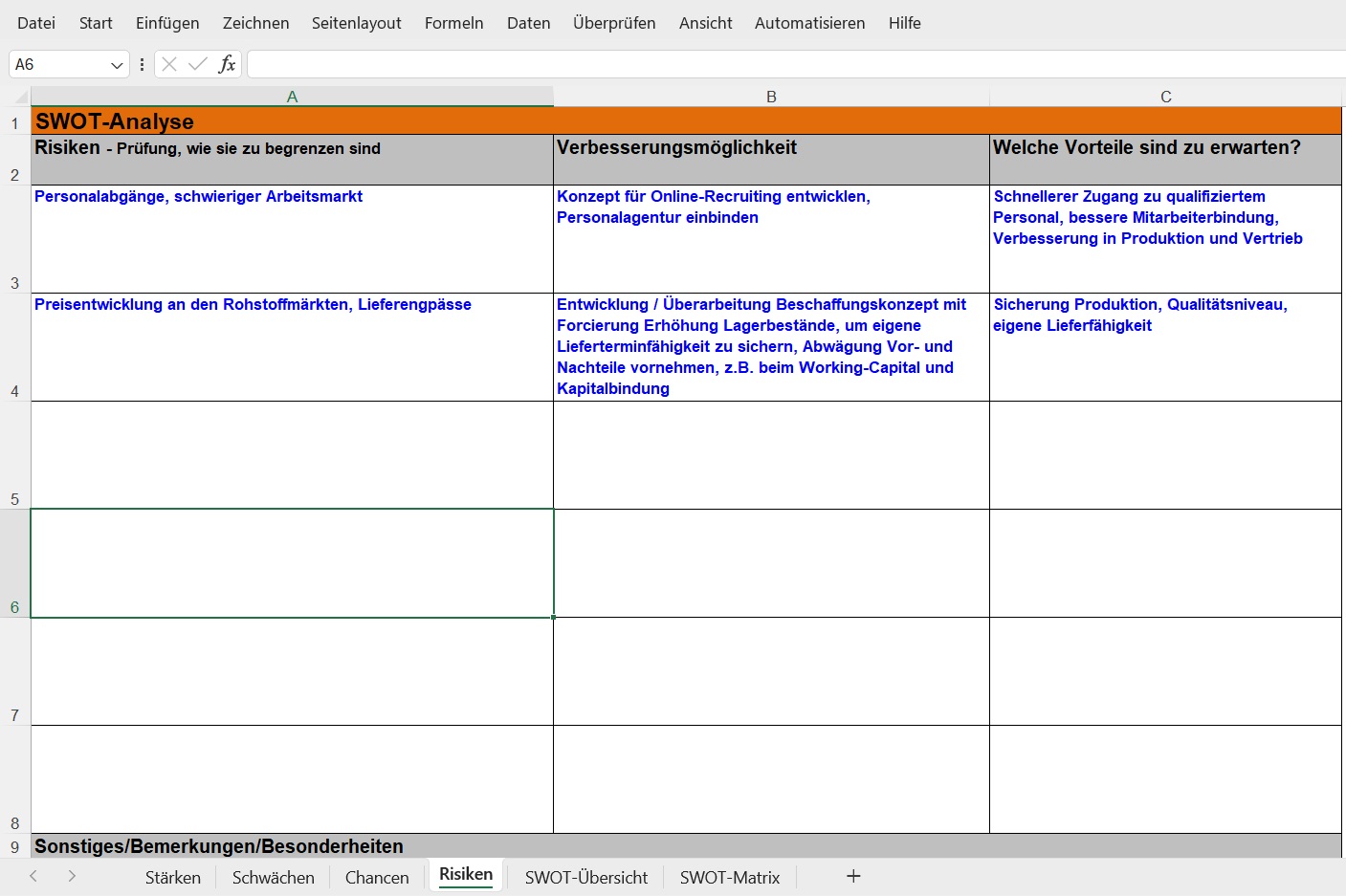
Task: Open the Hilfe ribbon tab
Action: coord(904,23)
